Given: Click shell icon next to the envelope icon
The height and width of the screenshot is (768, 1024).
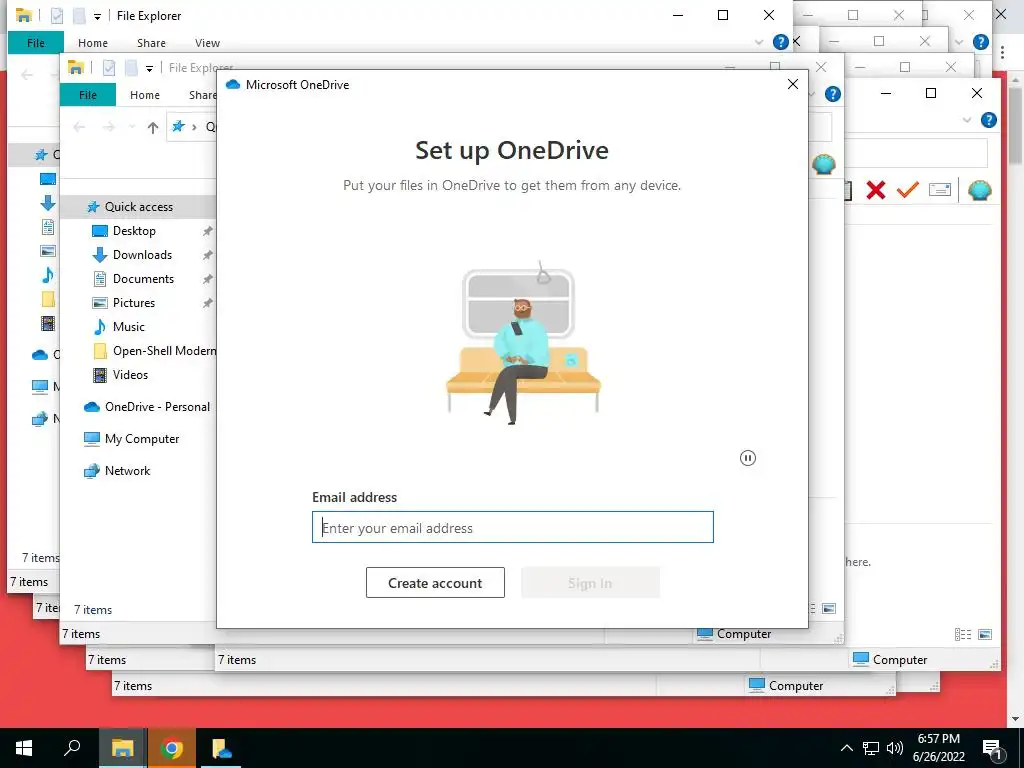Looking at the screenshot, I should (980, 190).
